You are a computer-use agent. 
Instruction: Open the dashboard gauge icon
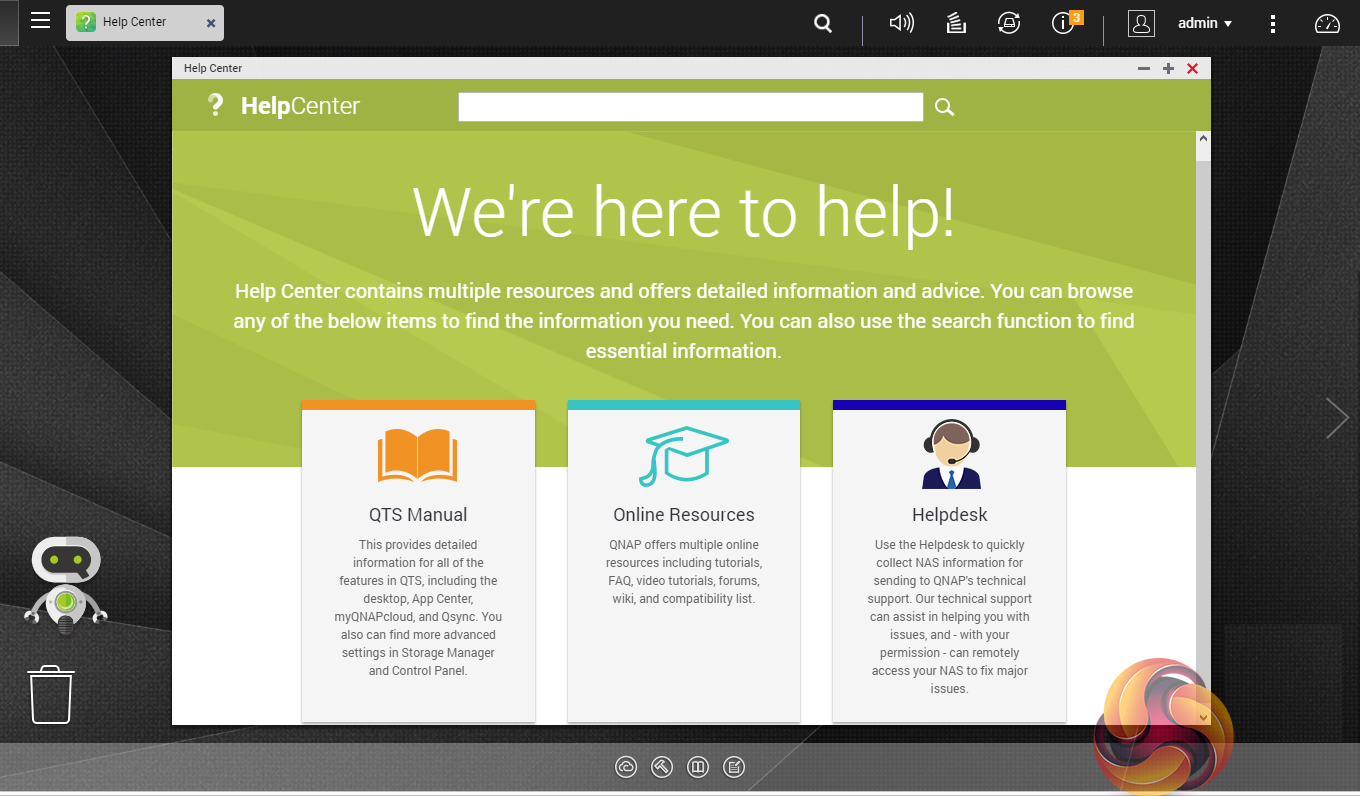point(1327,23)
